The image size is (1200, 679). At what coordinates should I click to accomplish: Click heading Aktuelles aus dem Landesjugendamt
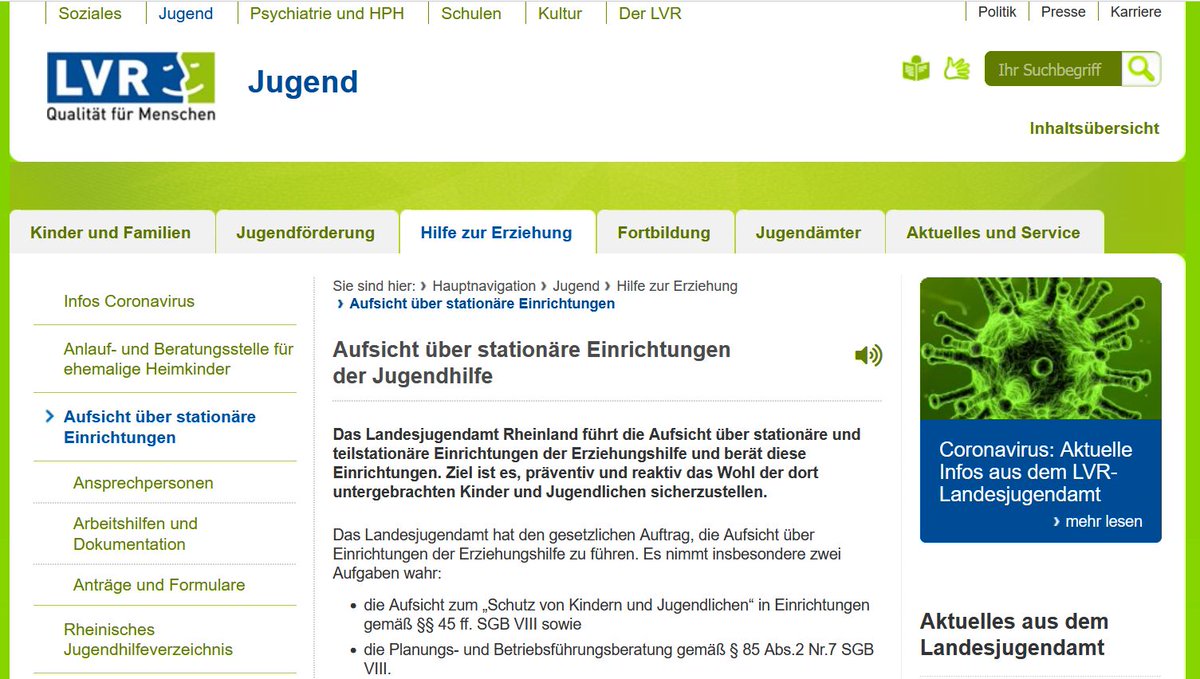1014,634
